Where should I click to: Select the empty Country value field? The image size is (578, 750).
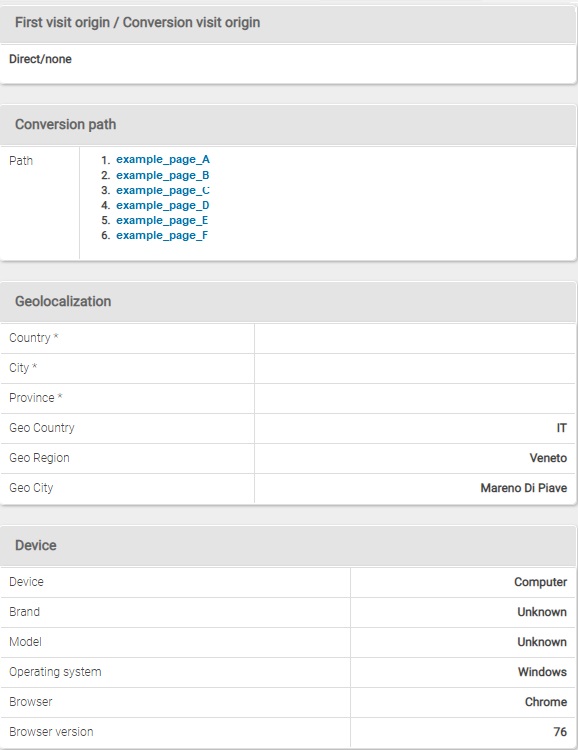coord(415,338)
